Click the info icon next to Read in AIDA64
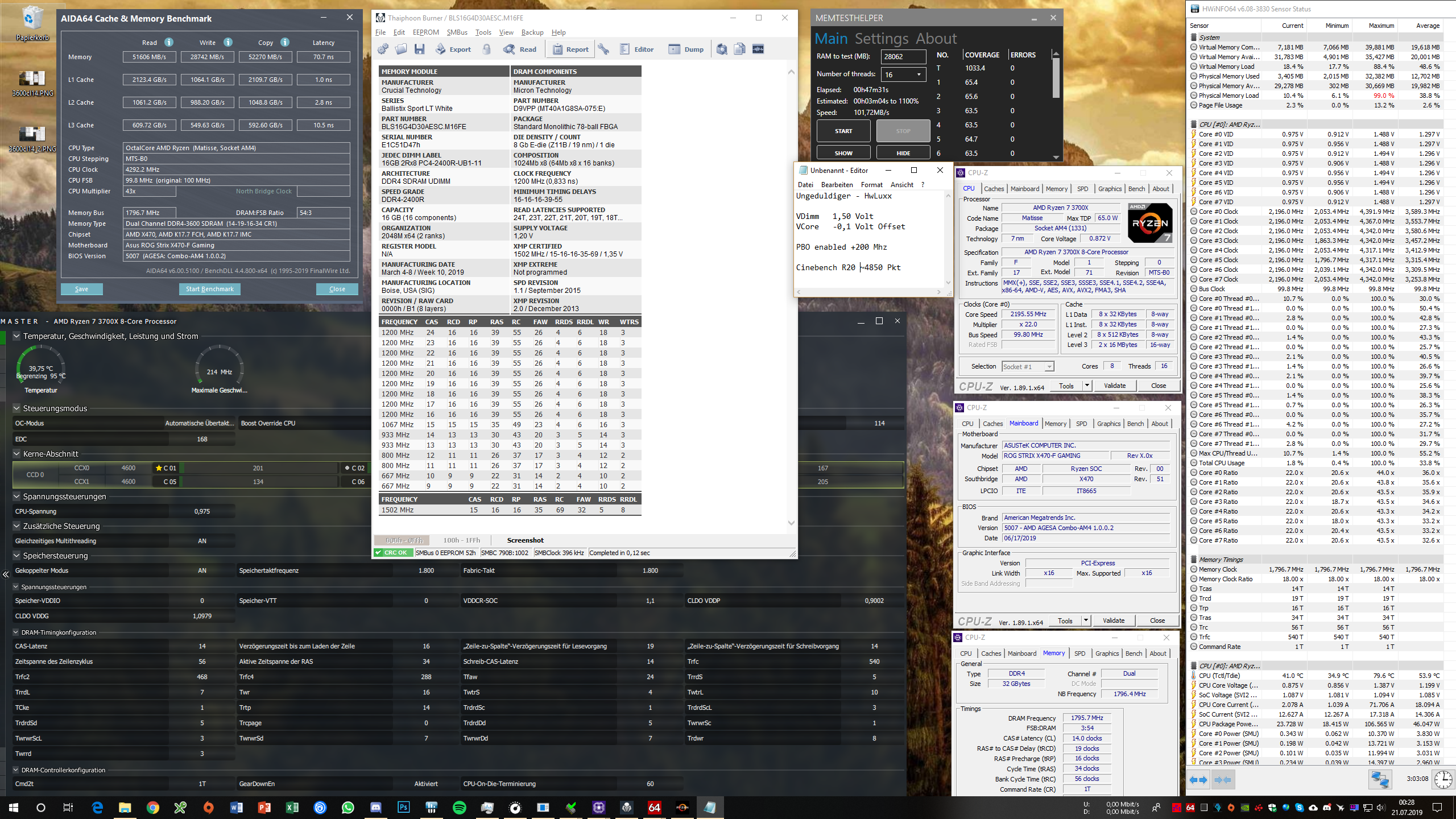This screenshot has height=819, width=1456. (169, 42)
